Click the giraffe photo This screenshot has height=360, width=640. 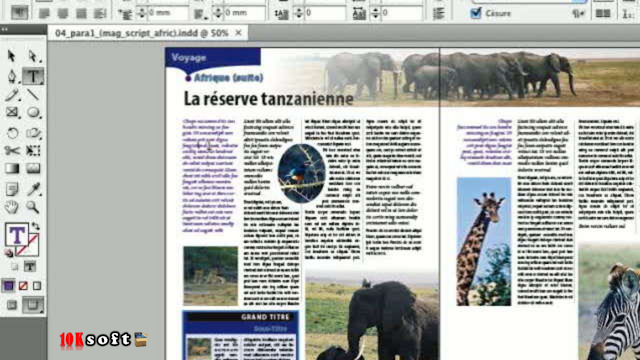coord(484,241)
